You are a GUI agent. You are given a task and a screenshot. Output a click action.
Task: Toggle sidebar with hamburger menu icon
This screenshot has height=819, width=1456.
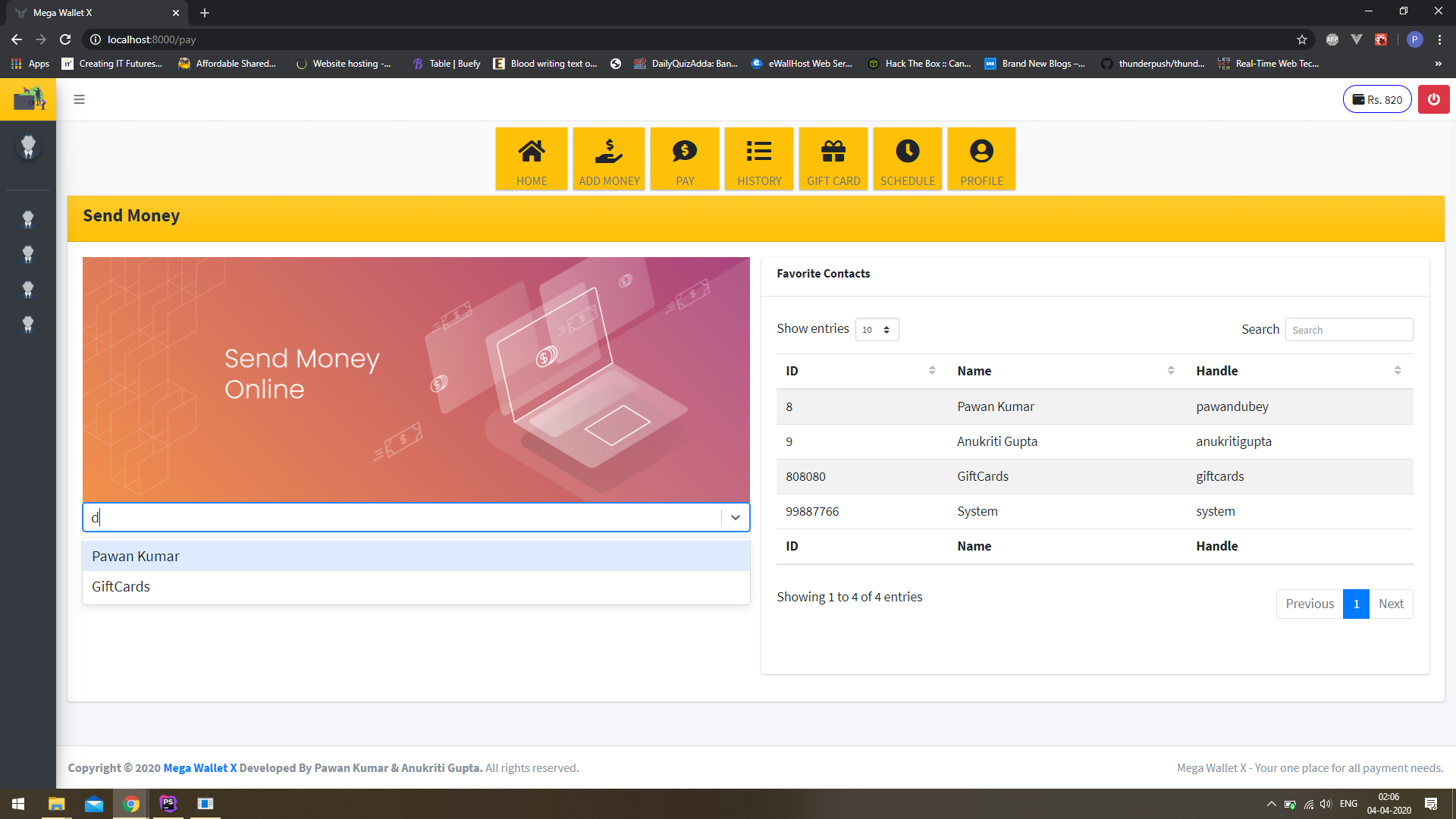[79, 99]
